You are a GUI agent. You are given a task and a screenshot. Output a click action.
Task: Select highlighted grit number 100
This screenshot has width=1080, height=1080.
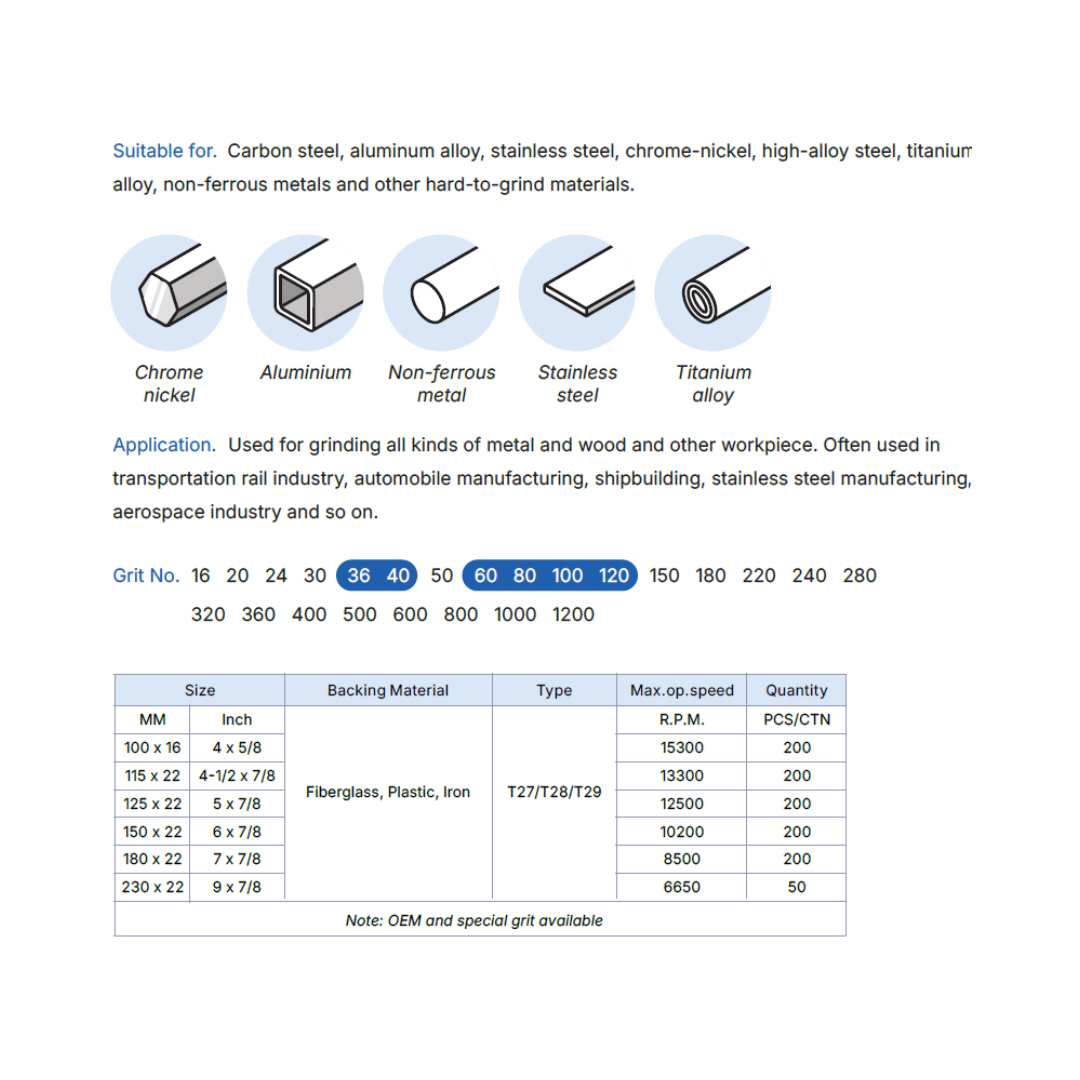coord(567,575)
